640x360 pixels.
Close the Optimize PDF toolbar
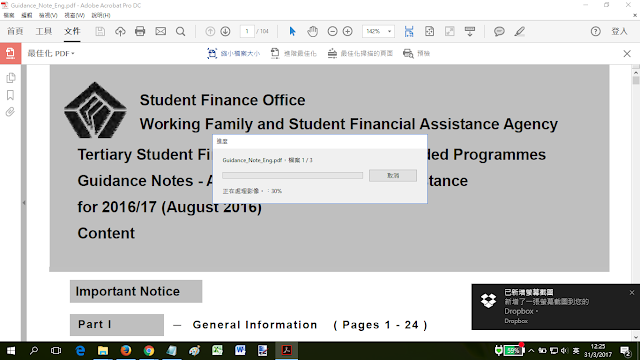coord(627,53)
